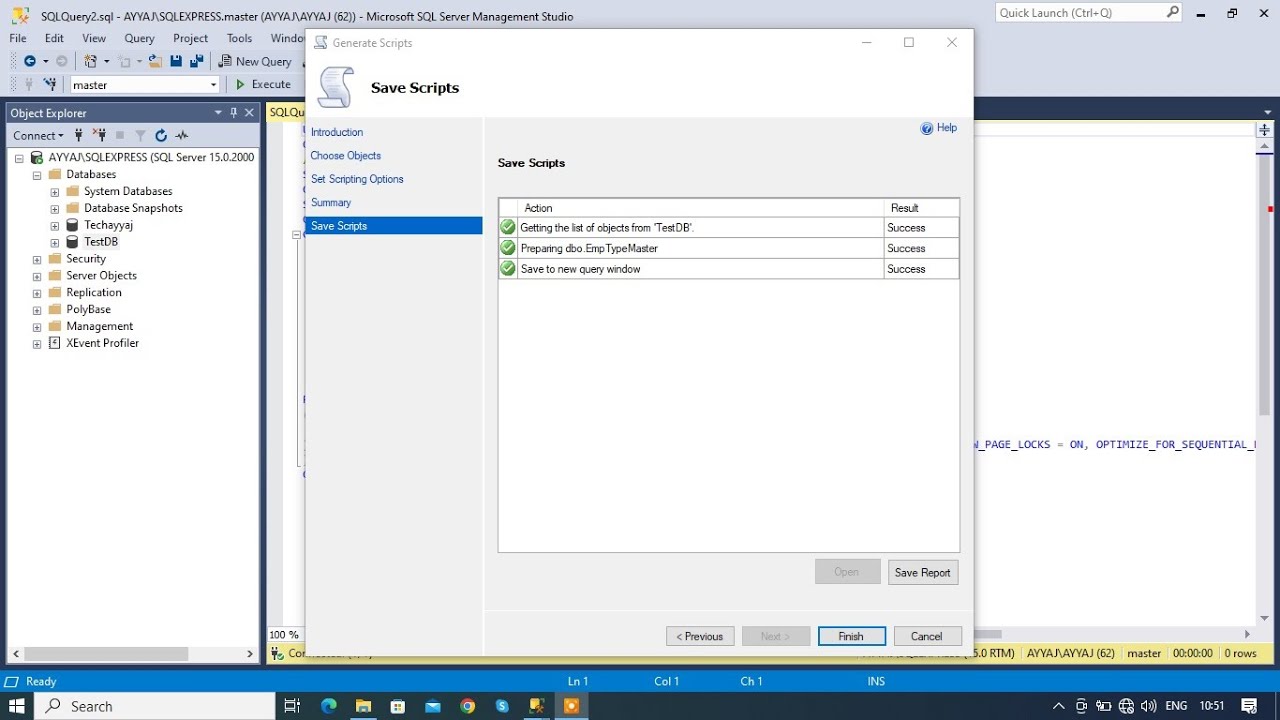Open the Mail app from taskbar
Viewport: 1280px width, 720px height.
click(x=433, y=706)
